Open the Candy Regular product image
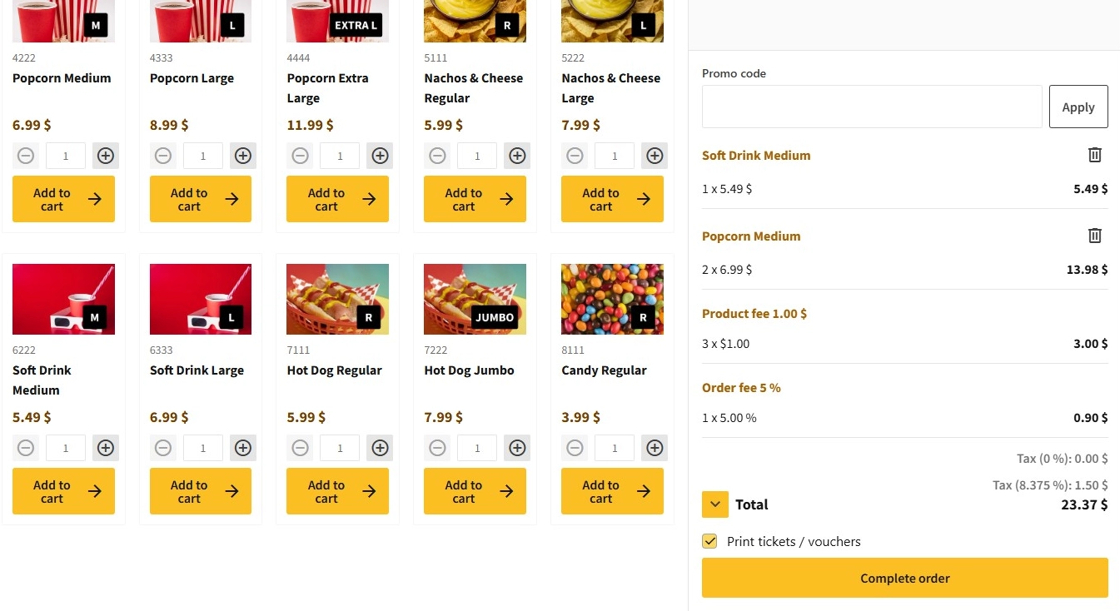 (x=612, y=299)
